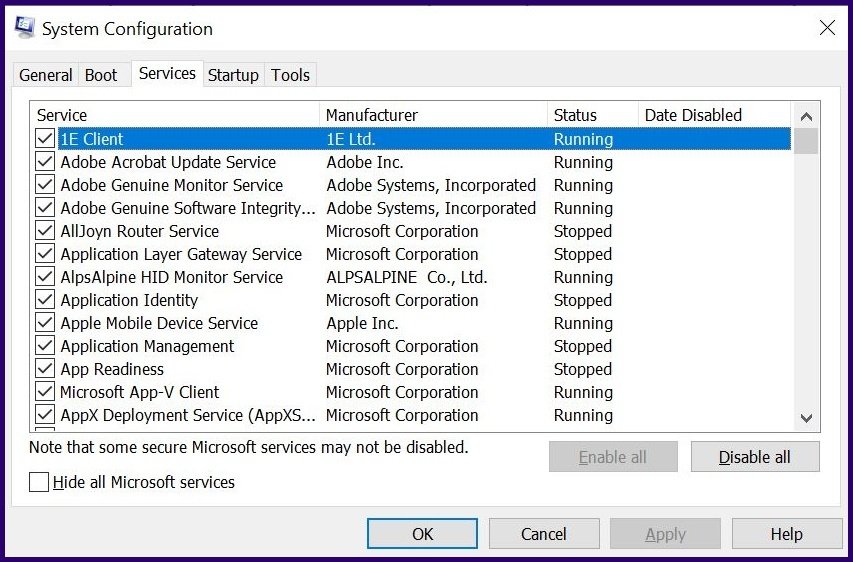Image resolution: width=853 pixels, height=562 pixels.
Task: Toggle Adobe Genuine Software Integrity checkbox
Action: point(45,207)
